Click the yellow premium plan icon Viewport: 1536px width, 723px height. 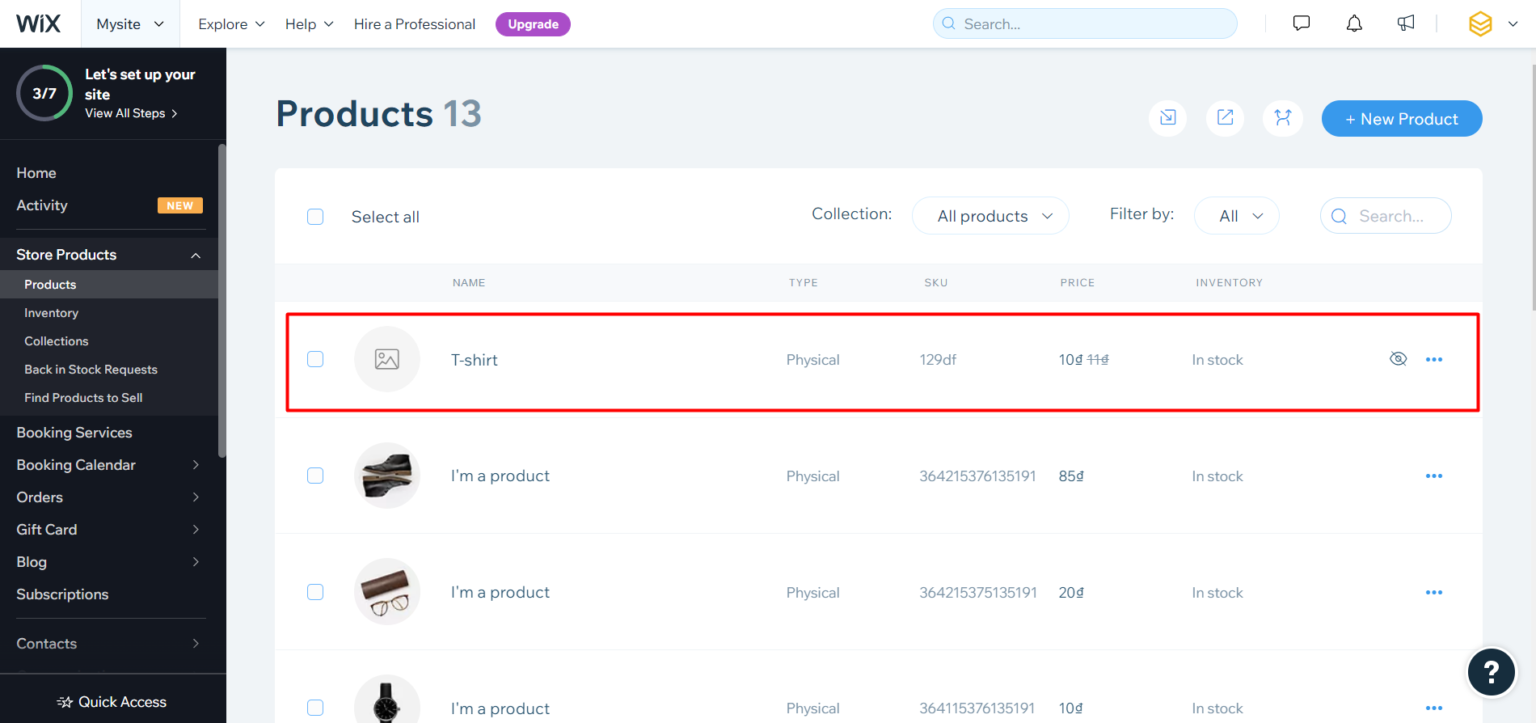1480,23
